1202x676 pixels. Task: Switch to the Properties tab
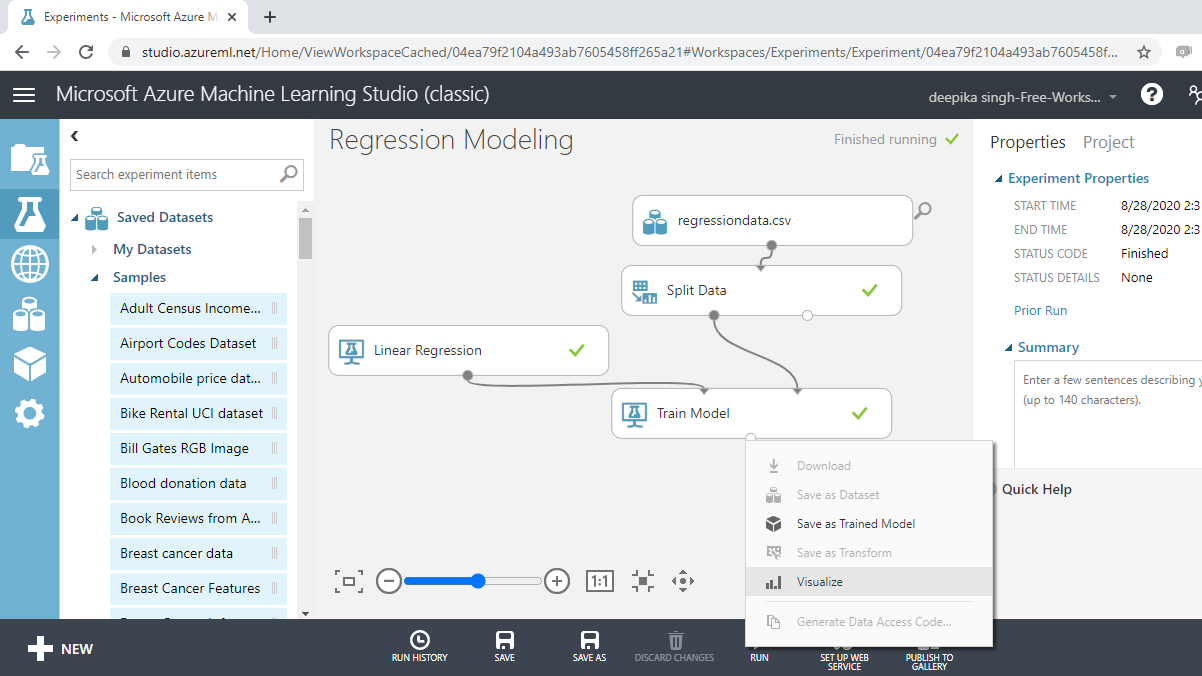(x=1028, y=142)
